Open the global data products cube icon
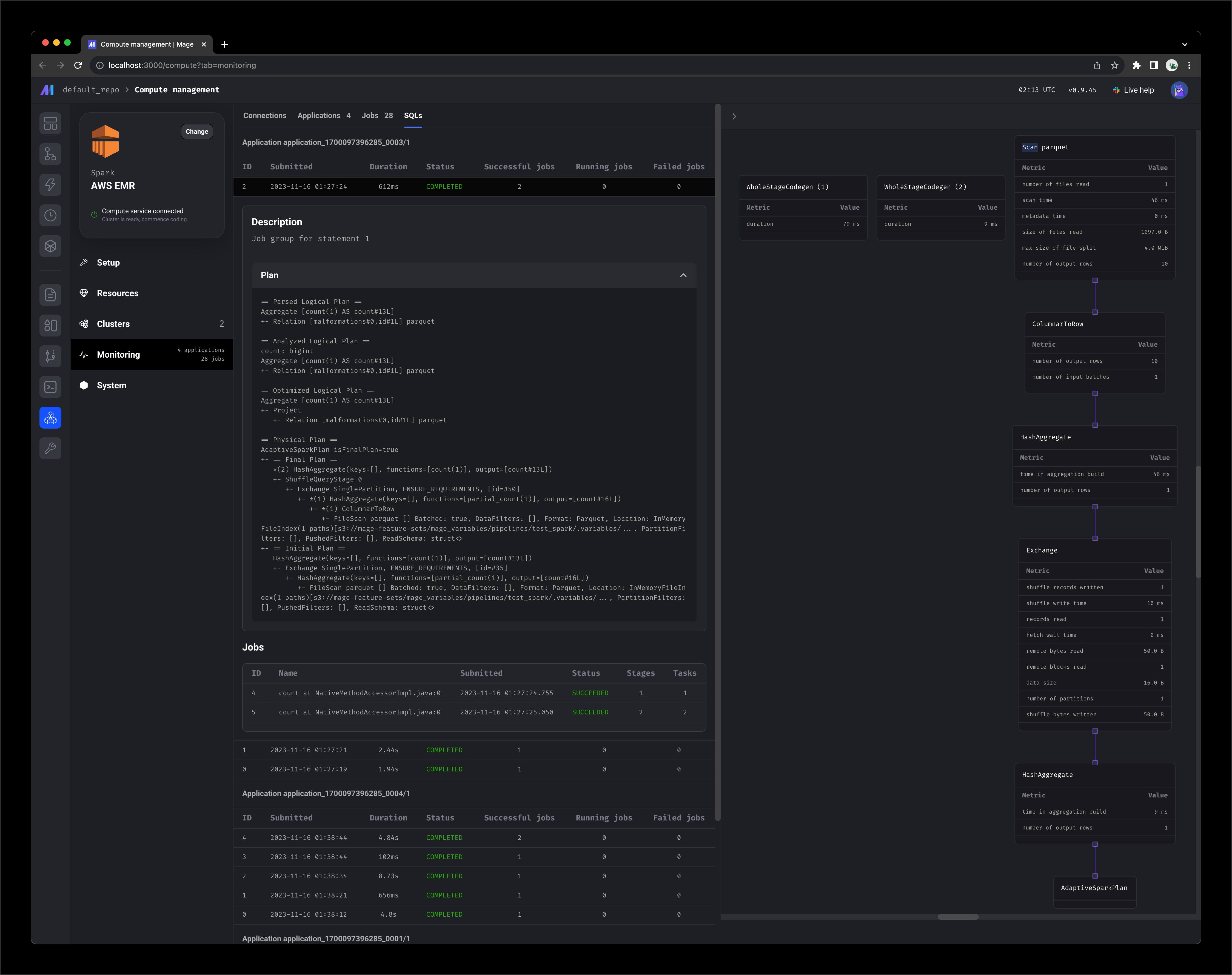 50,246
